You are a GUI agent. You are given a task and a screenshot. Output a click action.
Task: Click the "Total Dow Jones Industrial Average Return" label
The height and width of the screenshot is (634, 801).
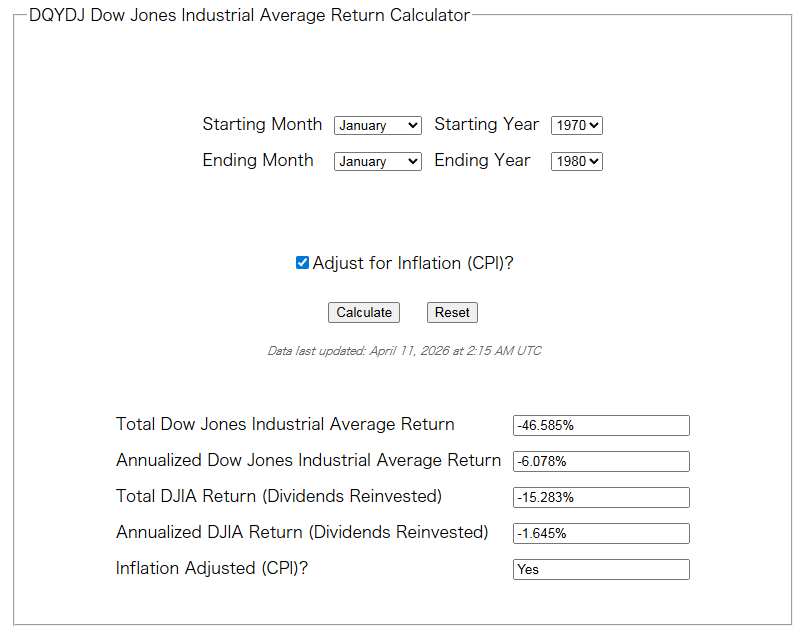click(x=285, y=424)
